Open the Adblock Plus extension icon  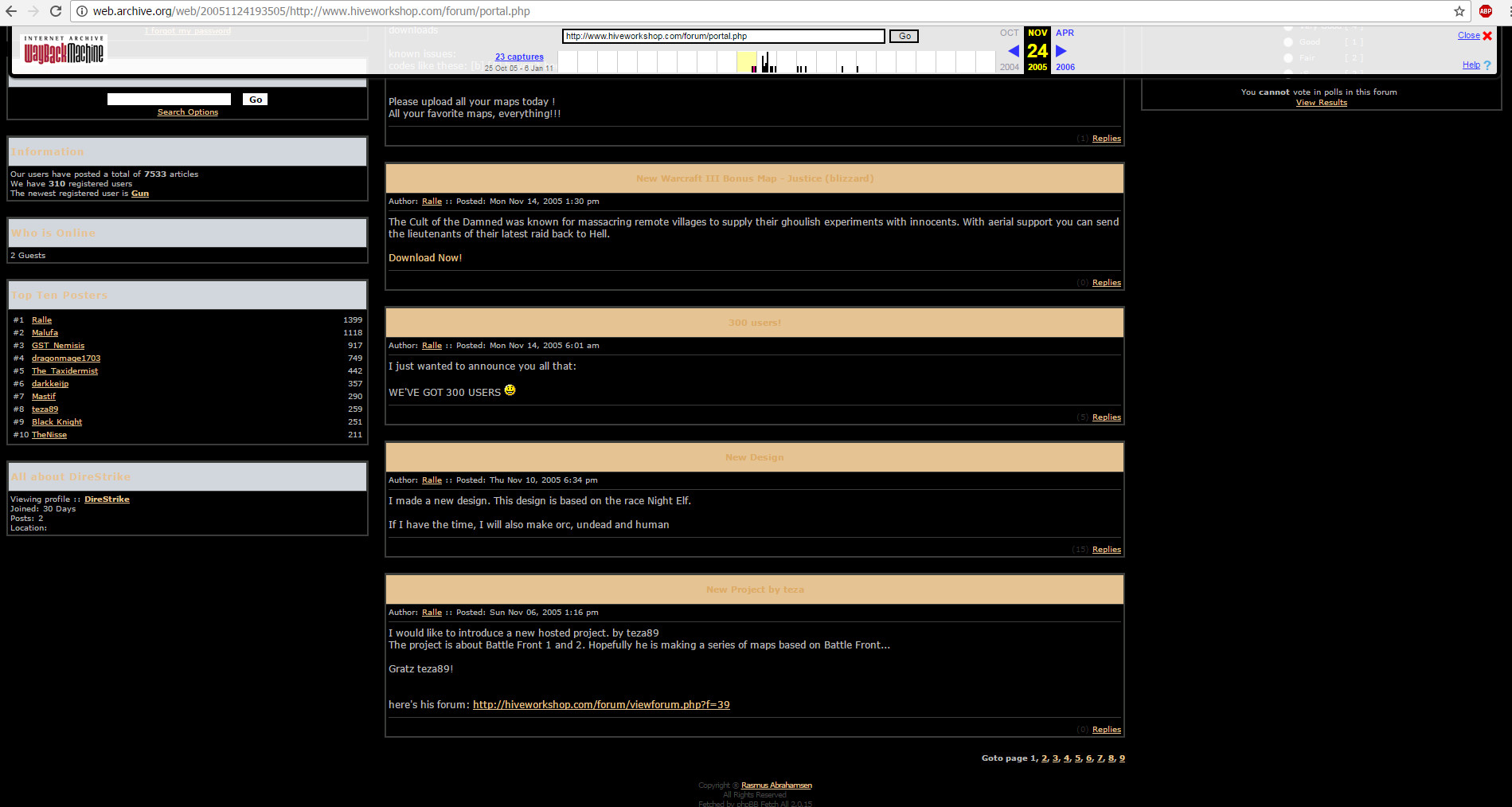[1485, 11]
